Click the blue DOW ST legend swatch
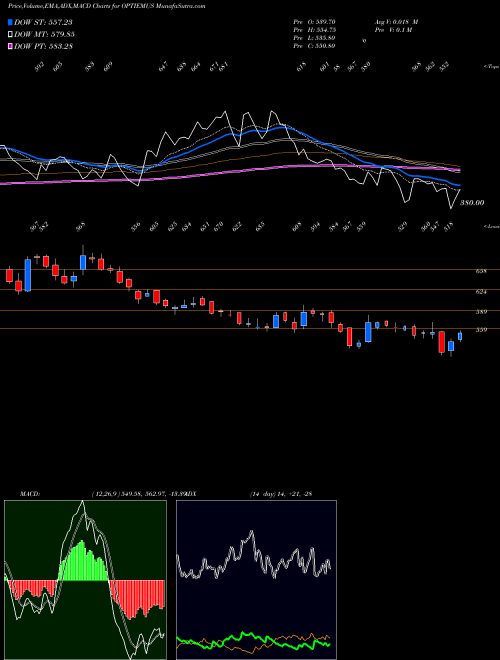This screenshot has width=500, height=660. tap(10, 22)
